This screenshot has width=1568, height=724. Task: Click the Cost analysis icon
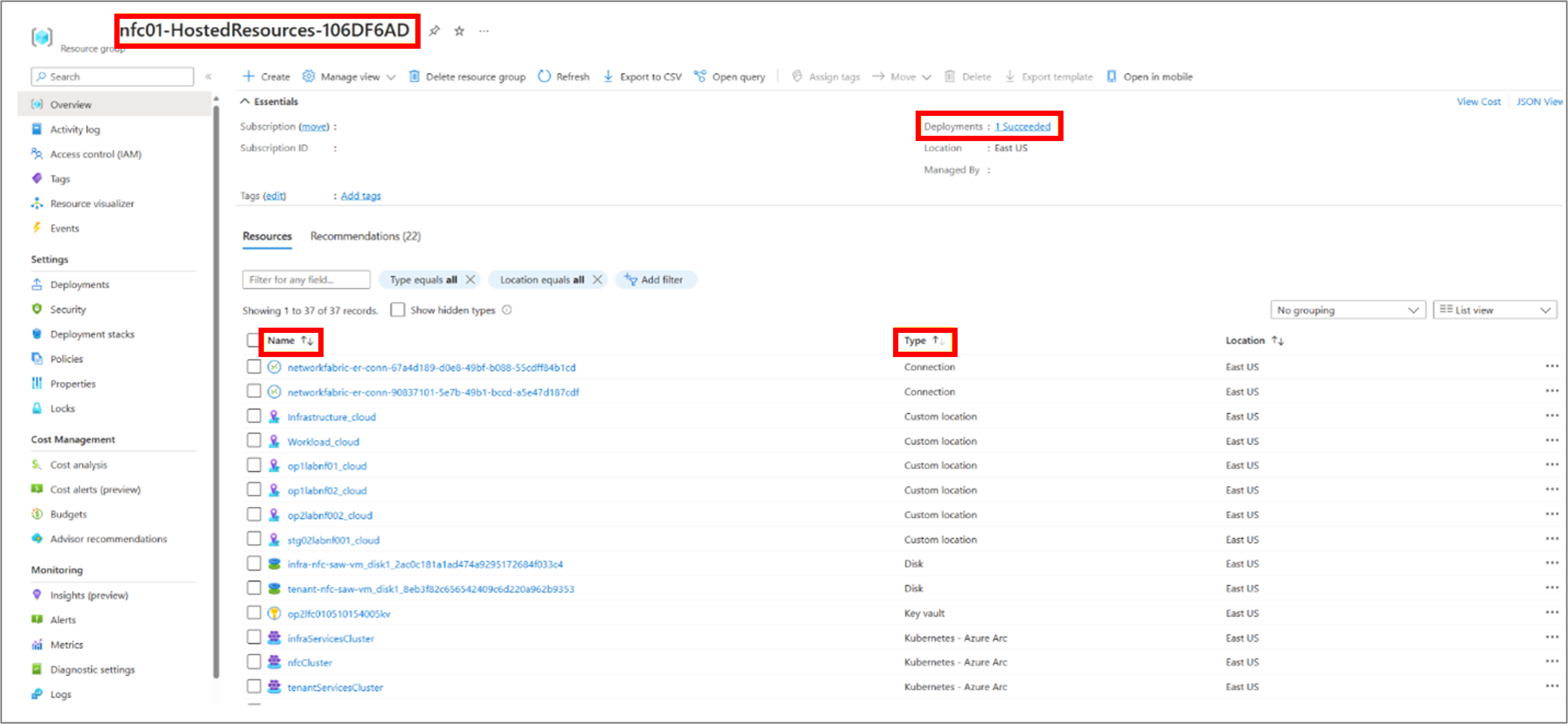point(37,465)
